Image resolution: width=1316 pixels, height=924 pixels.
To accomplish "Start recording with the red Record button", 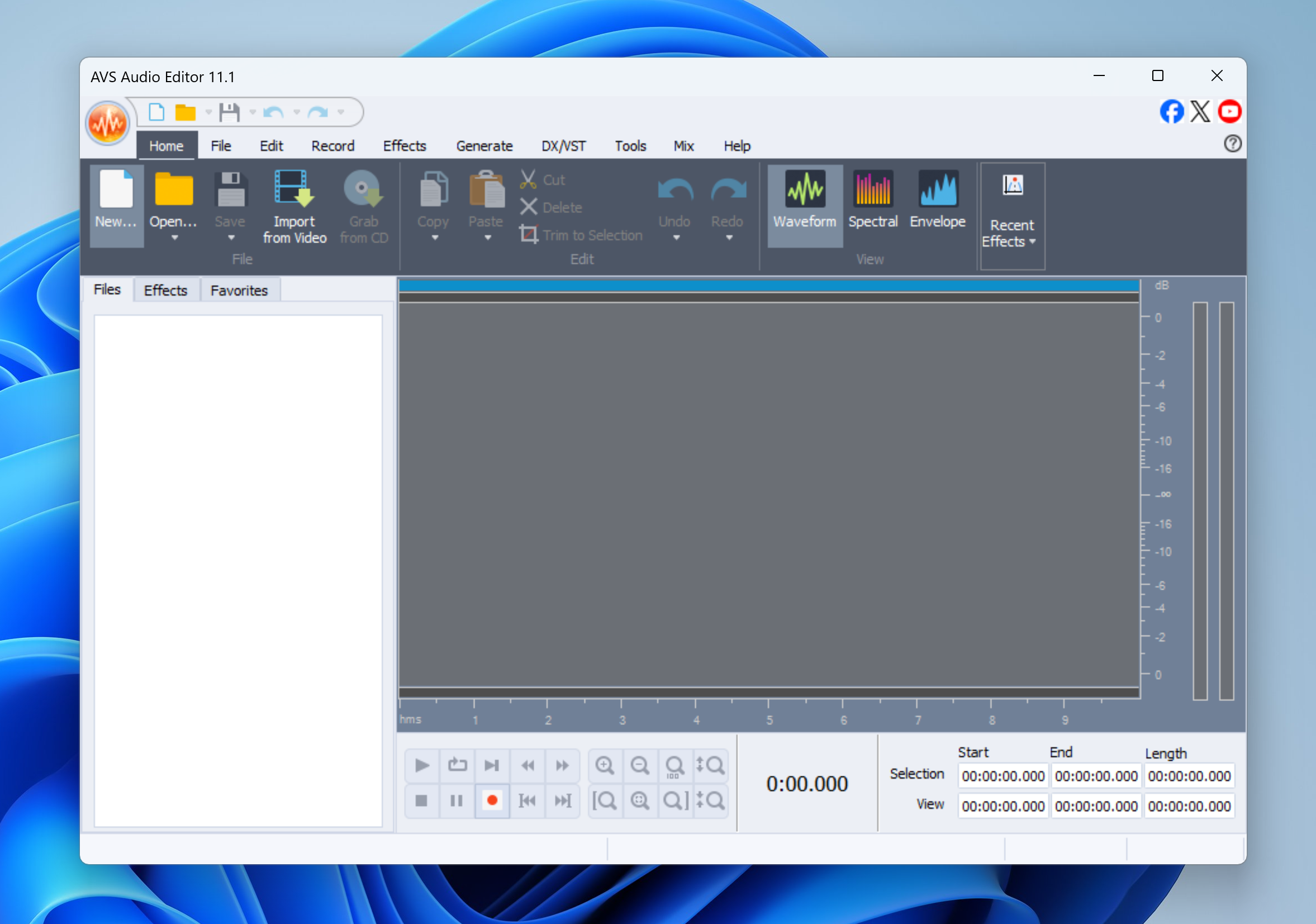I will 492,800.
